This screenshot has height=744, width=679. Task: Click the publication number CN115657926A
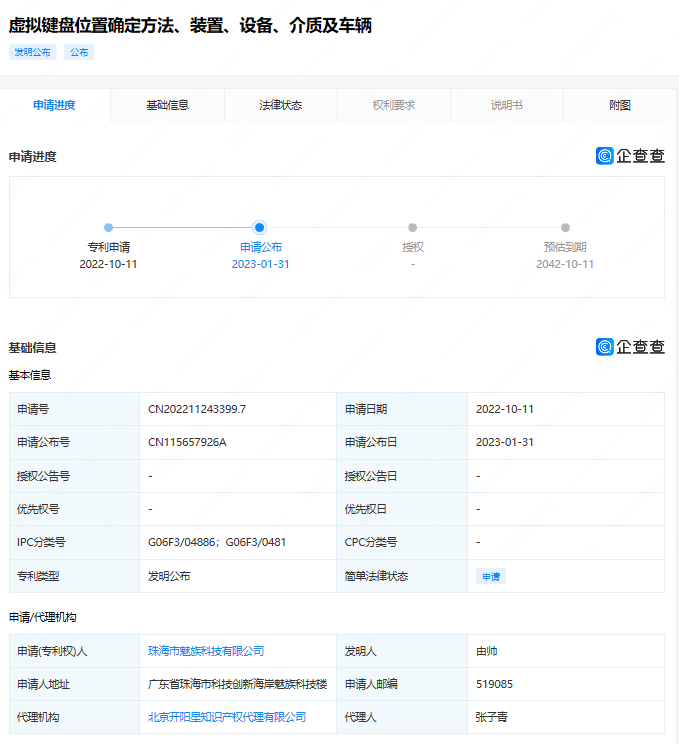187,442
